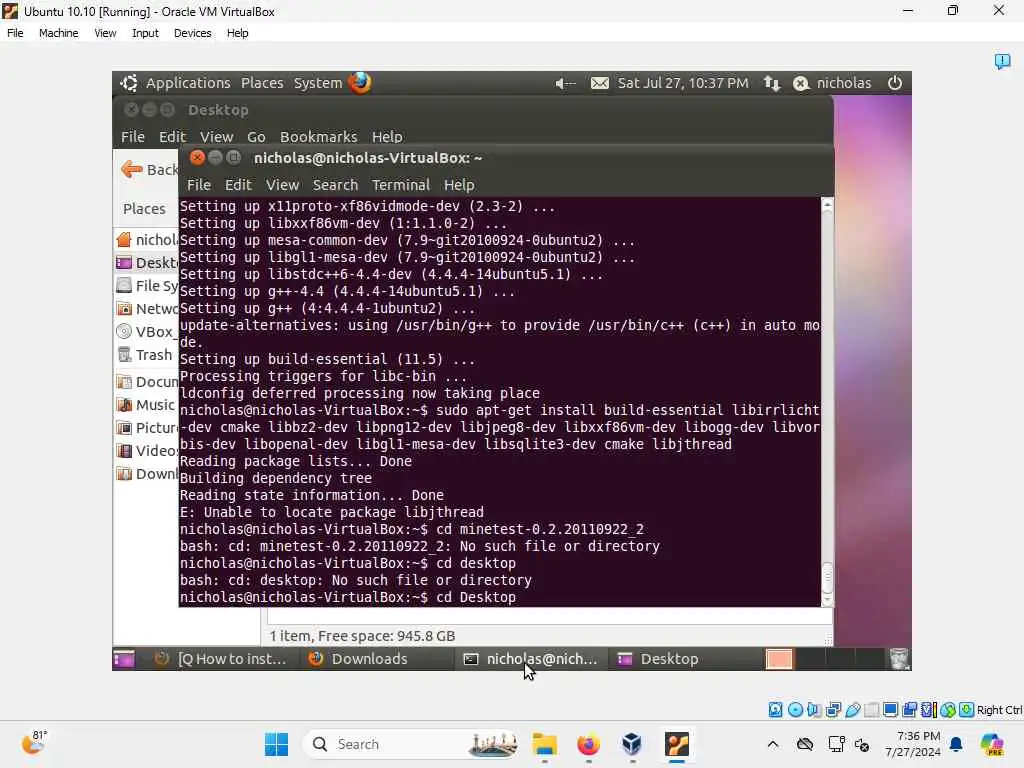The image size is (1024, 768).
Task: Open the mail envelope indicator
Action: [600, 84]
